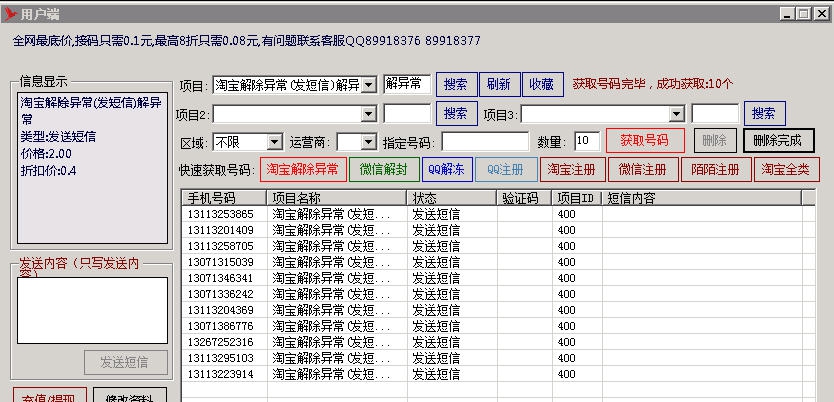Click the 项目2 keyword input field

tap(407, 114)
